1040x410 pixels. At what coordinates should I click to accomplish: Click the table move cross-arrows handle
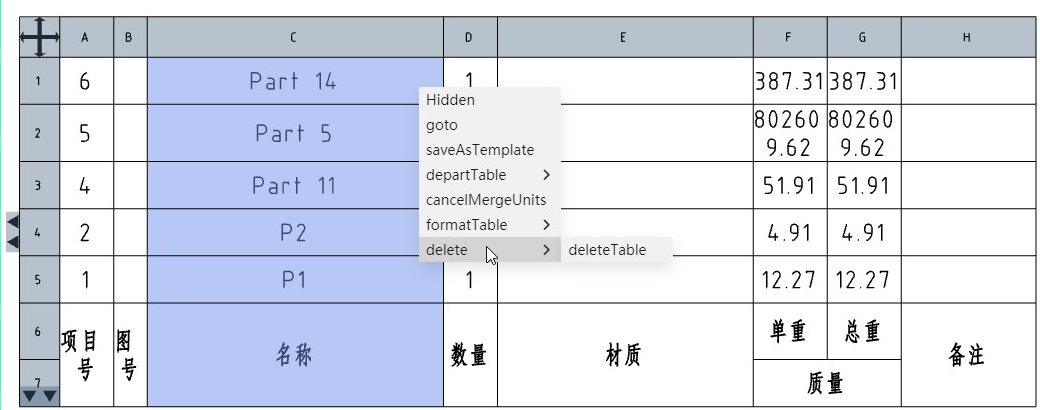pyautogui.click(x=39, y=37)
